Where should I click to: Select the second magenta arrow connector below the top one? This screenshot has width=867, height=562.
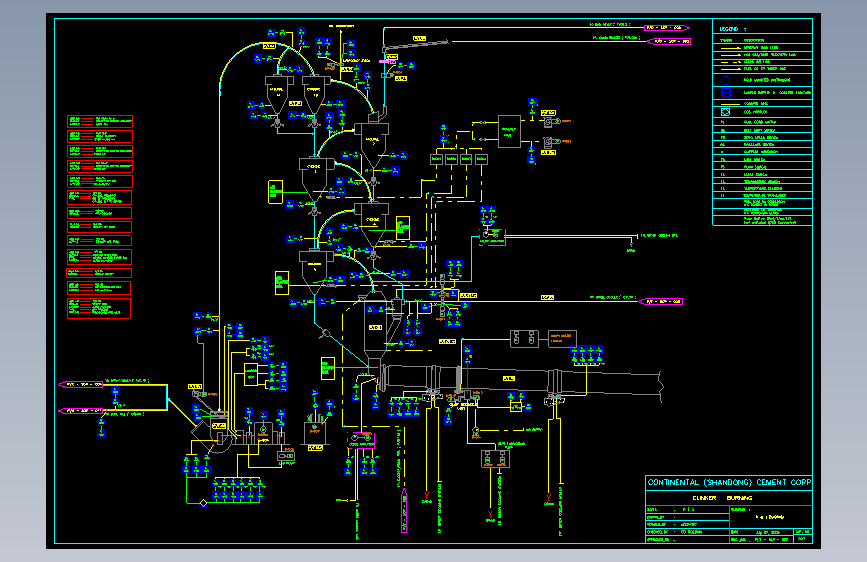coord(669,41)
